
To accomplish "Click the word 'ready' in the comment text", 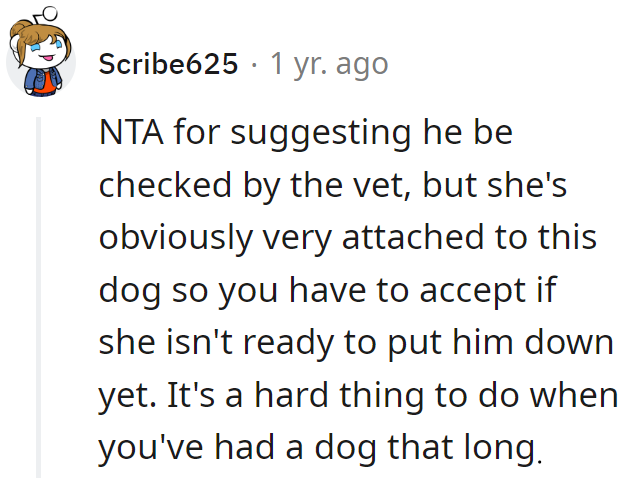I will tap(288, 344).
